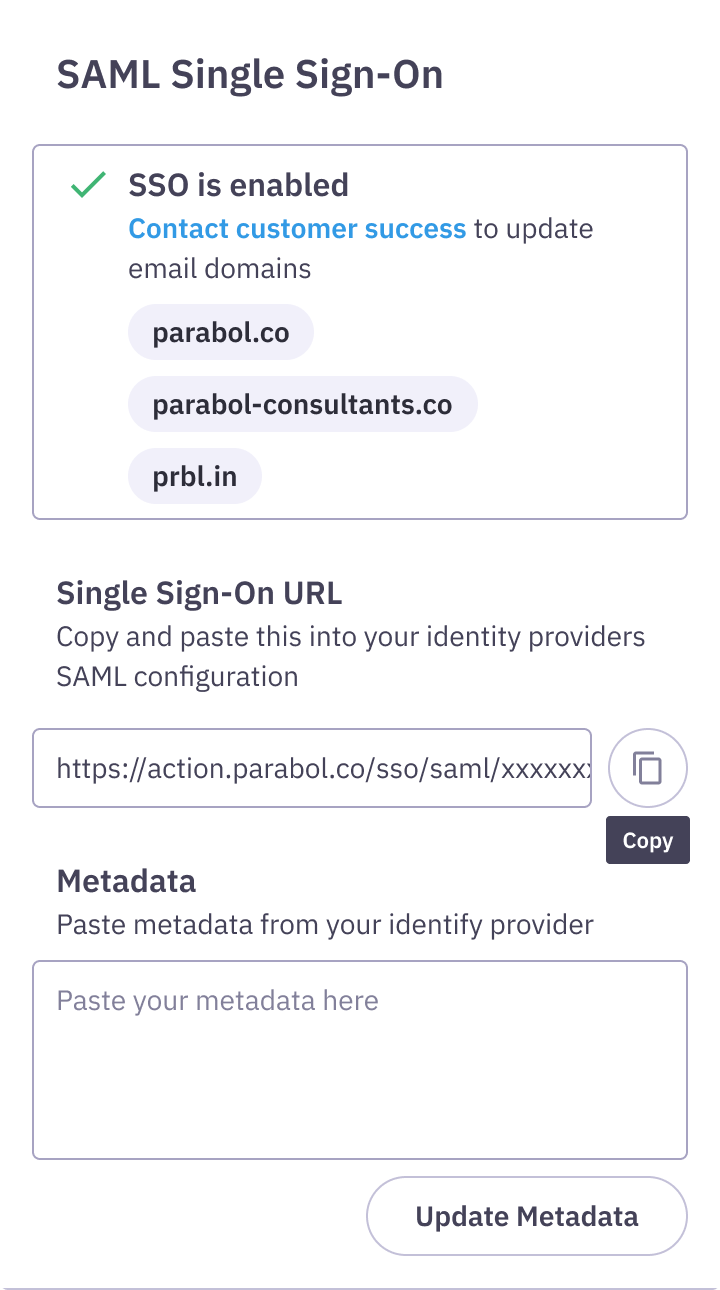The width and height of the screenshot is (720, 1290).
Task: Select the Single Sign-On URL section title
Action: (x=199, y=593)
